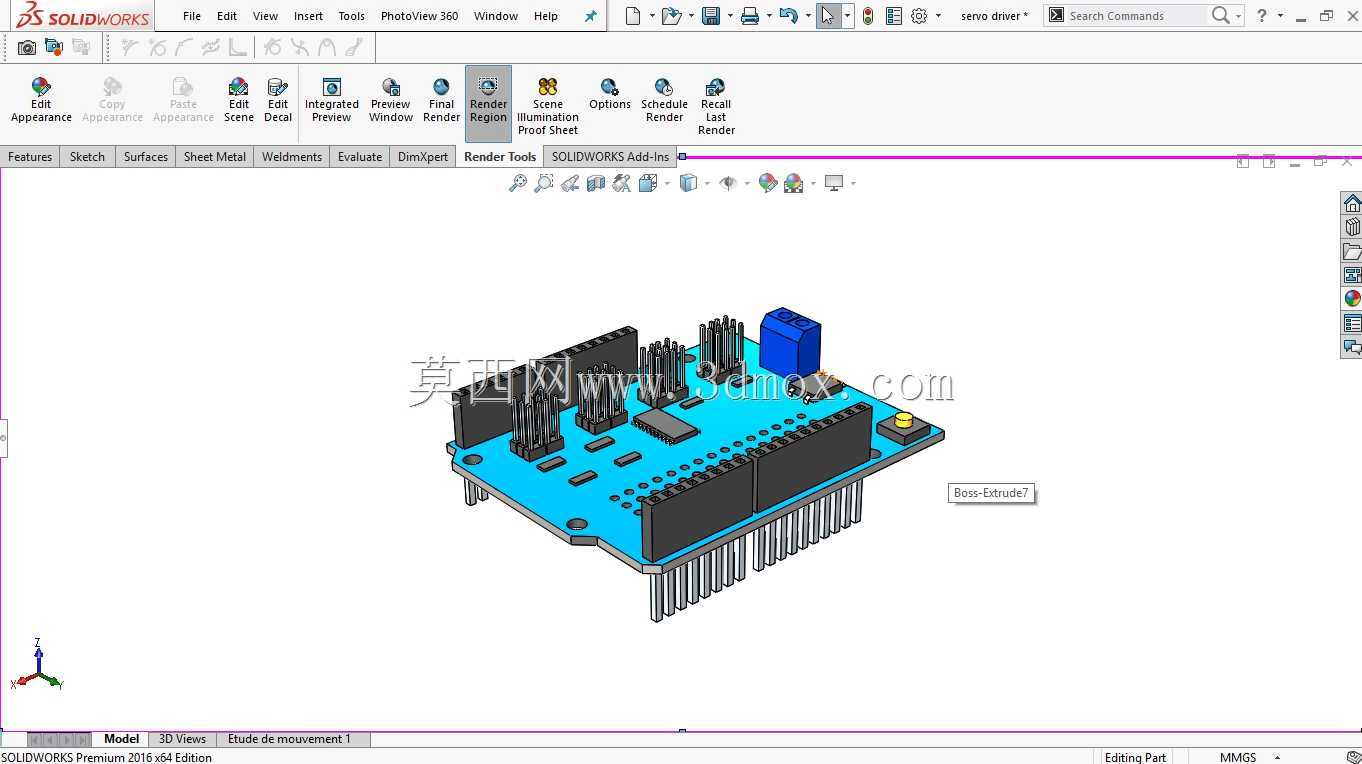Expand the Undo history dropdown arrow
1362x764 pixels.
(807, 16)
